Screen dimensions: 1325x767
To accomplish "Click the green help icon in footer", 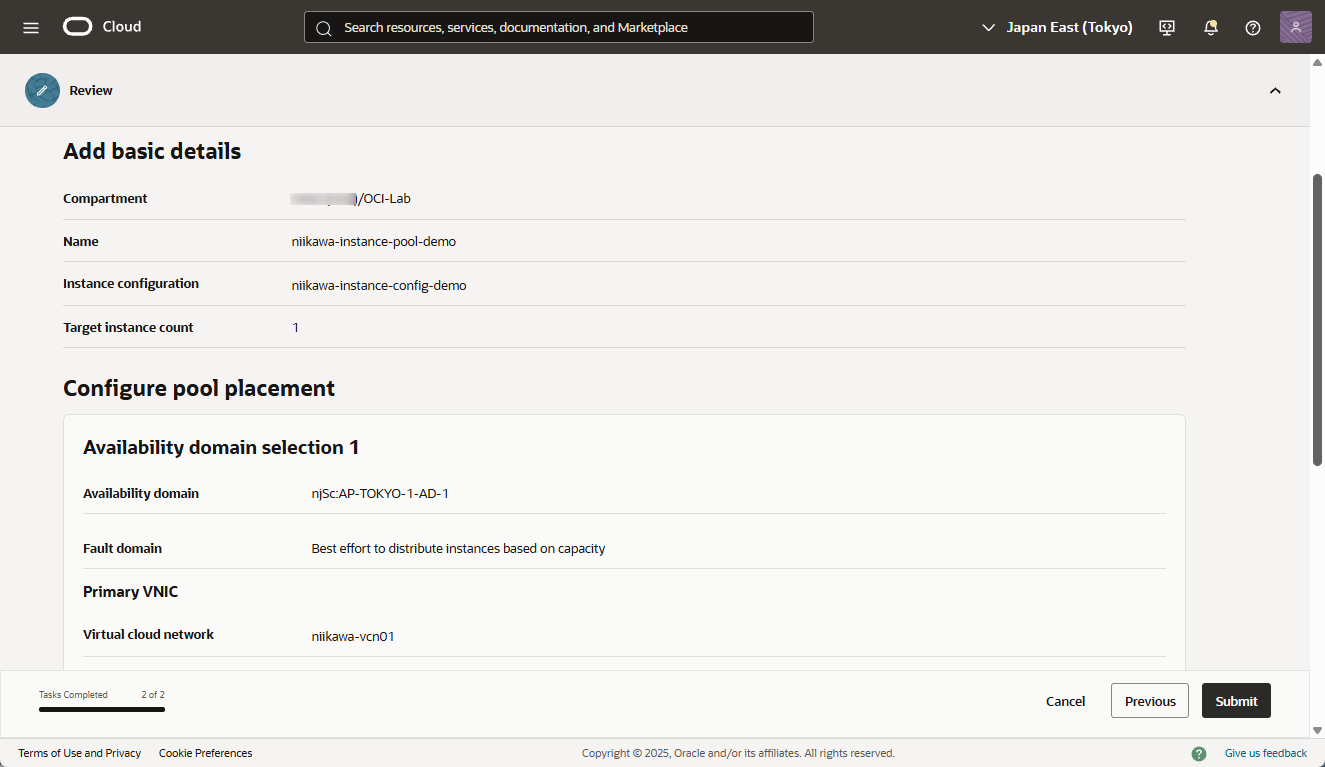I will 1198,753.
